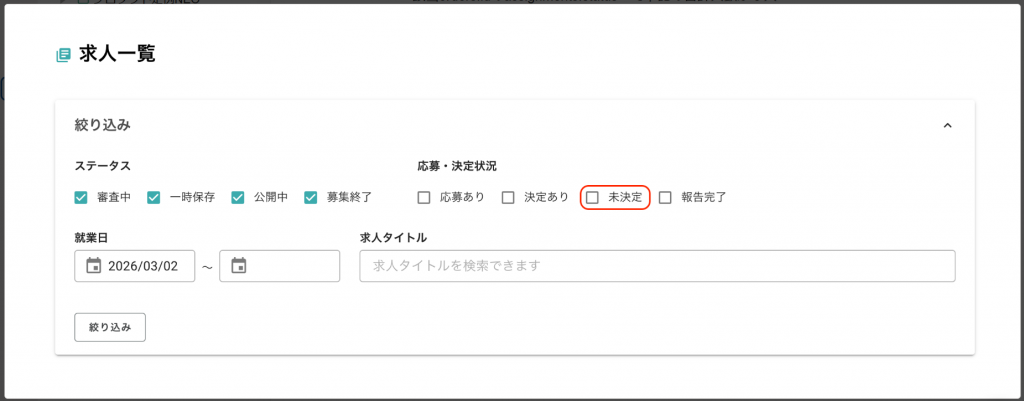Uncheck the 一時保存 status checkbox
The height and width of the screenshot is (401, 1024).
coord(154,197)
